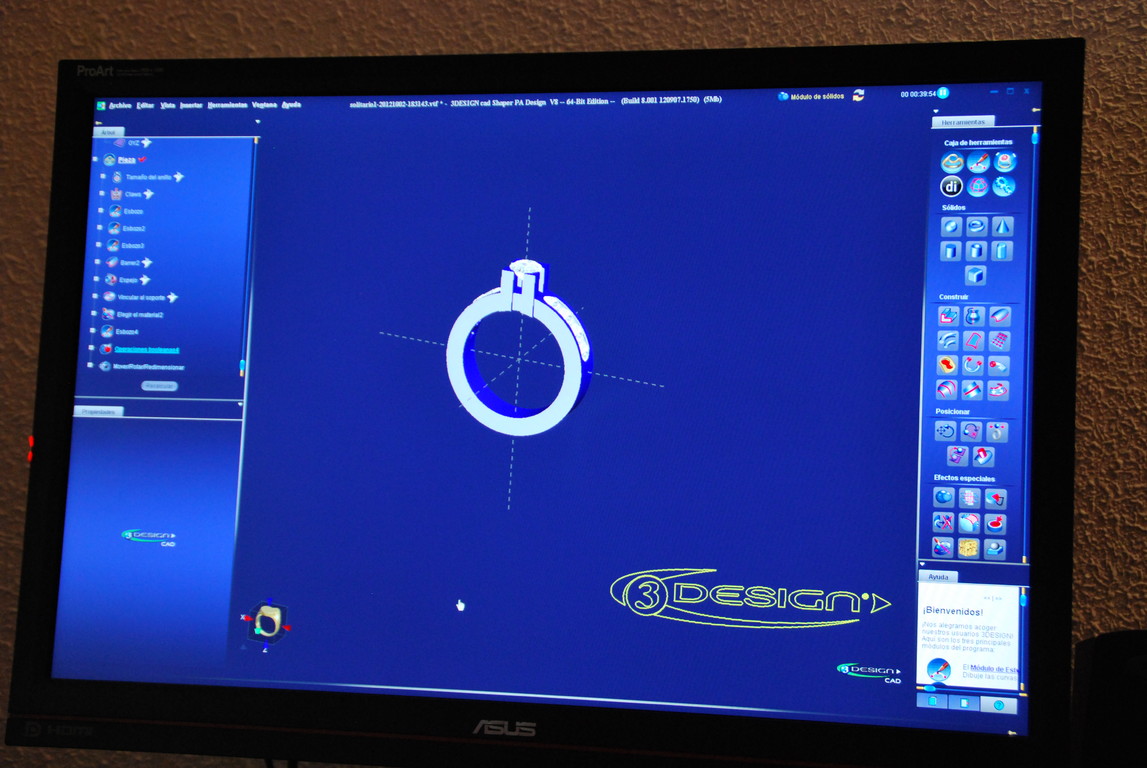Select the cube solid tool
This screenshot has height=768, width=1147.
tap(976, 275)
